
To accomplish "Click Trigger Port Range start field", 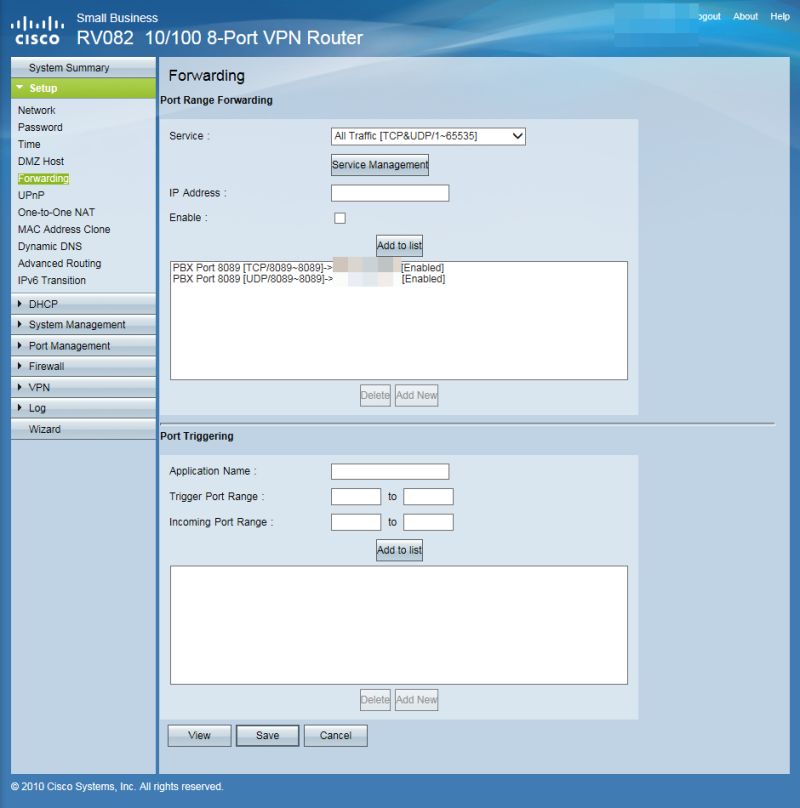I will coord(356,497).
